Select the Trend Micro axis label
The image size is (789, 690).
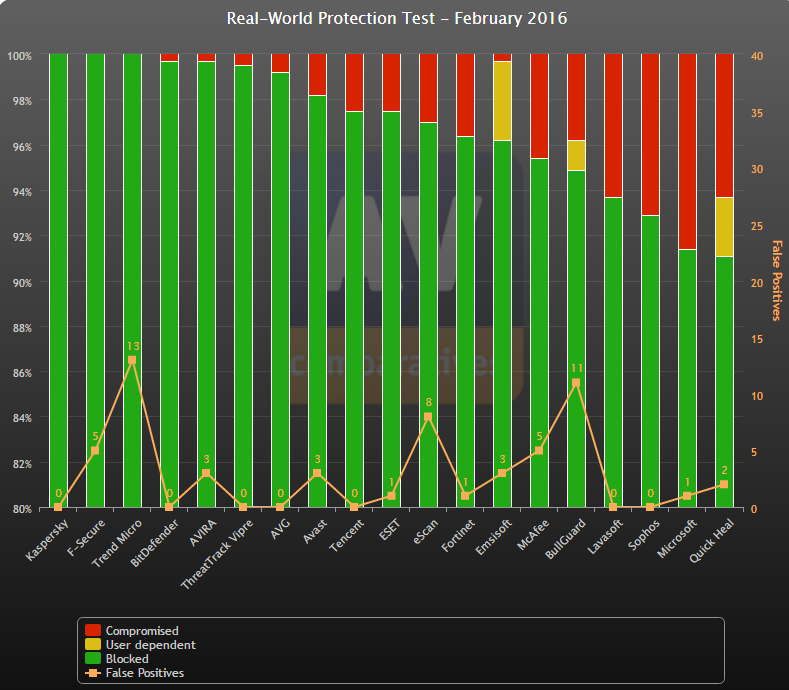coord(117,544)
